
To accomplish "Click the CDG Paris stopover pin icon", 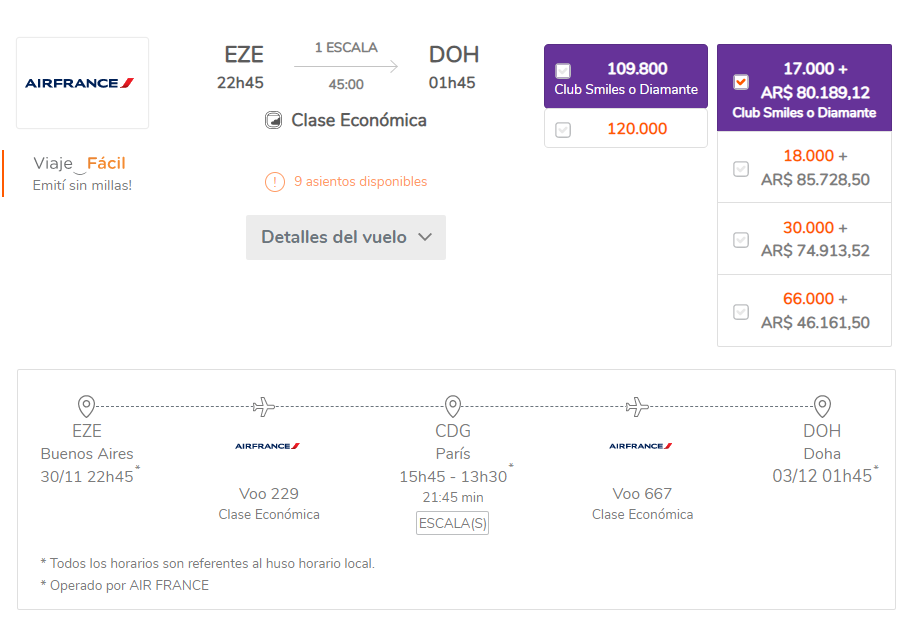I will [x=453, y=406].
